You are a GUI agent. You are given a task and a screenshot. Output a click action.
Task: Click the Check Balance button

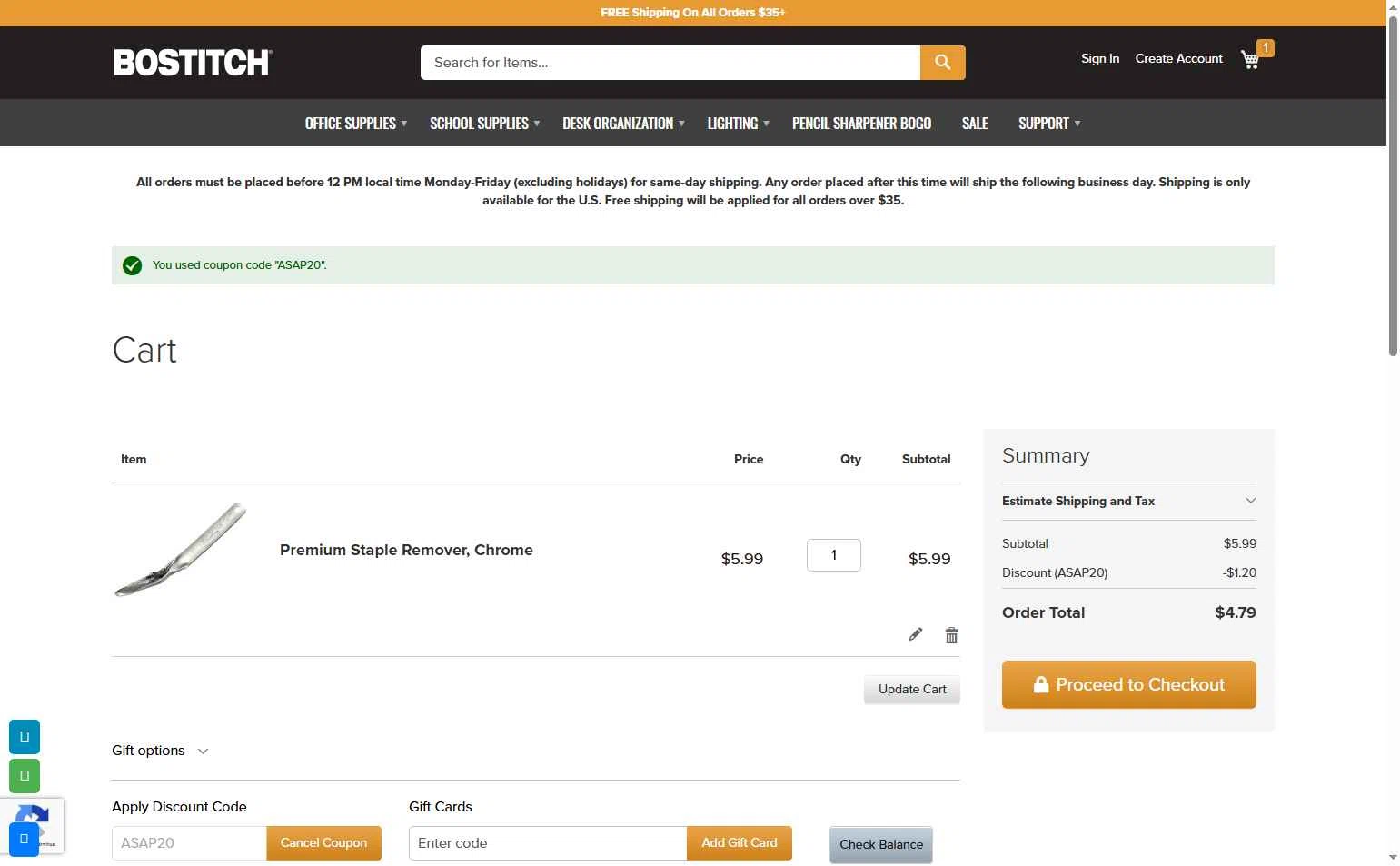click(x=880, y=844)
